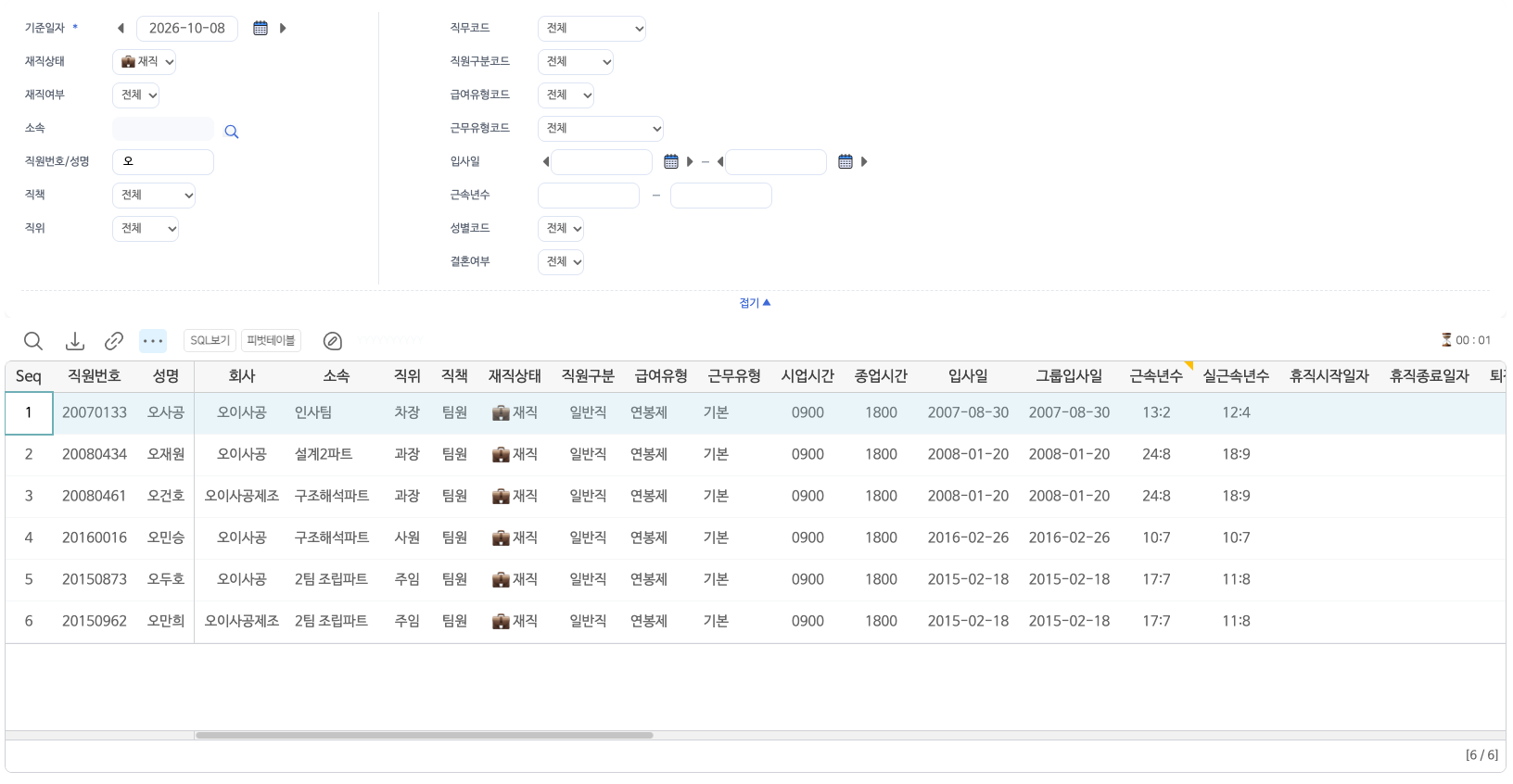Click 오만희 name cell
The image size is (1513, 784).
tap(166, 622)
